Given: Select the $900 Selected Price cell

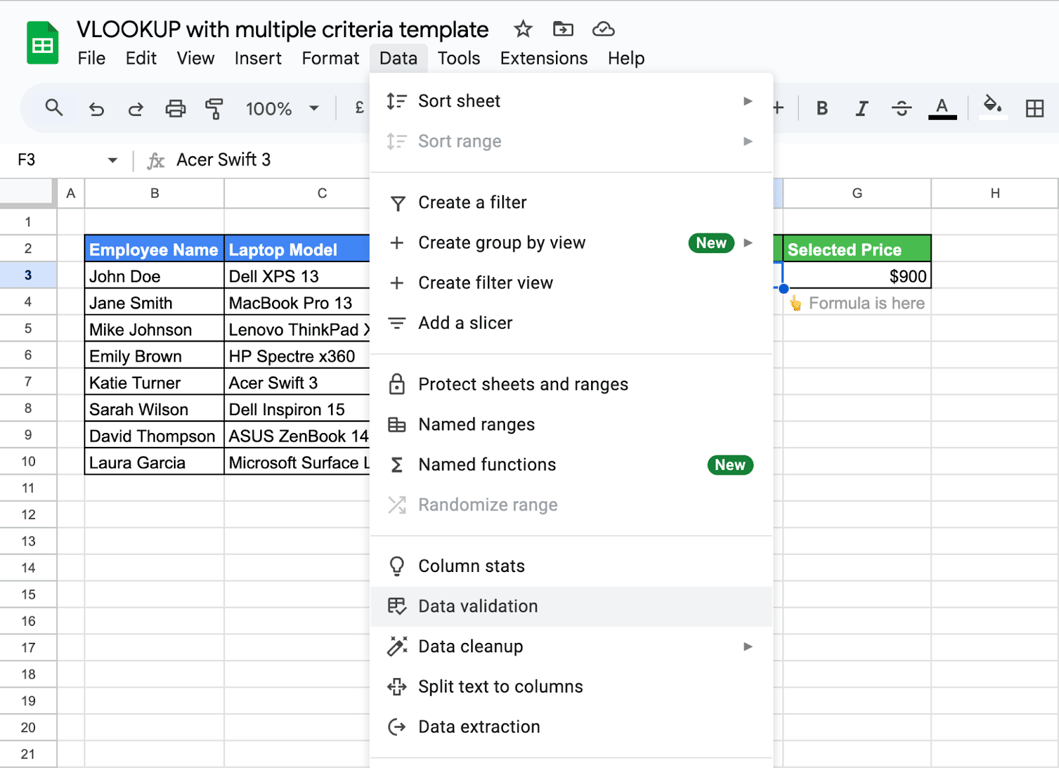Looking at the screenshot, I should click(857, 276).
